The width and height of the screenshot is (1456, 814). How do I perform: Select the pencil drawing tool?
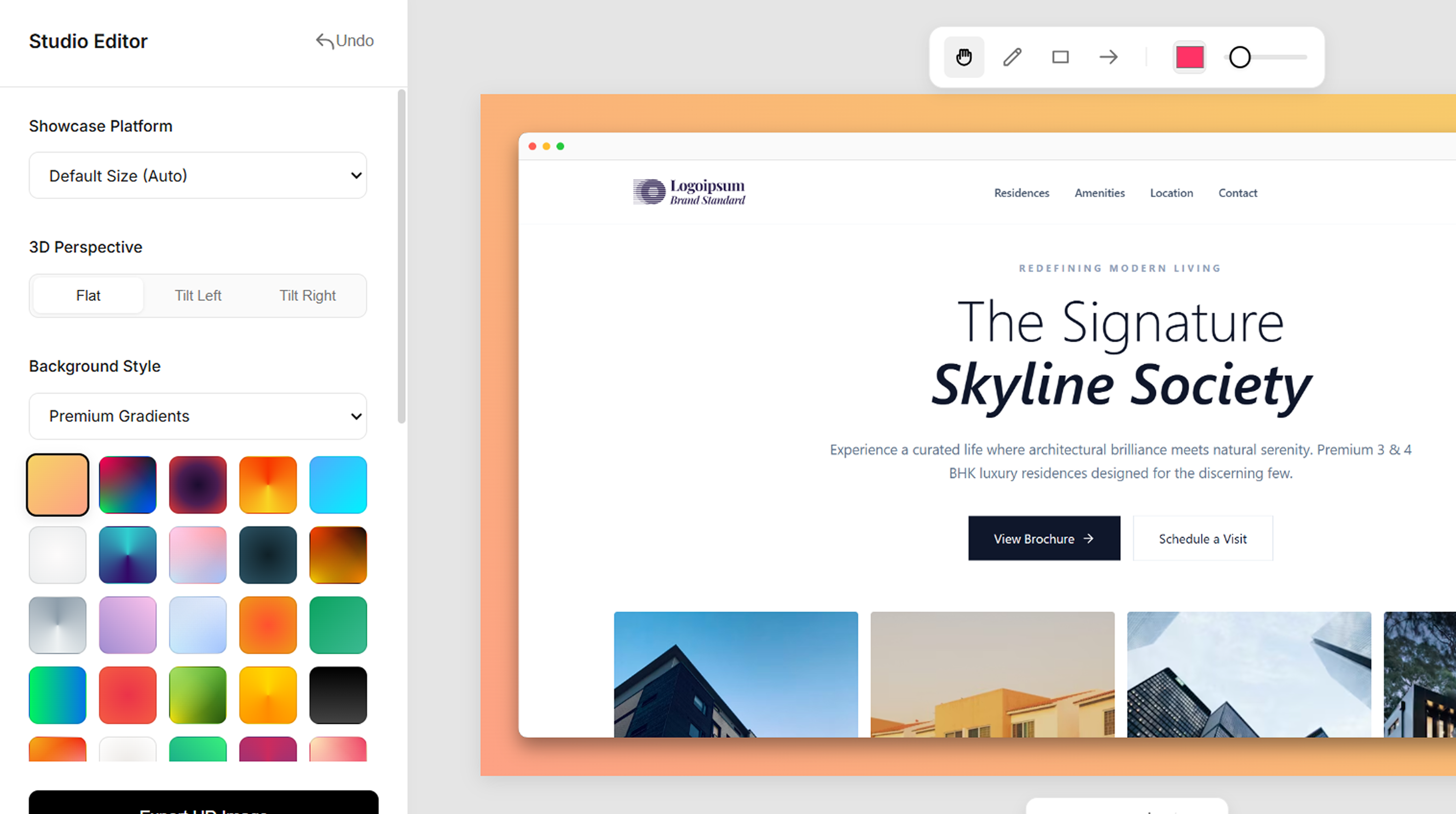[1012, 57]
